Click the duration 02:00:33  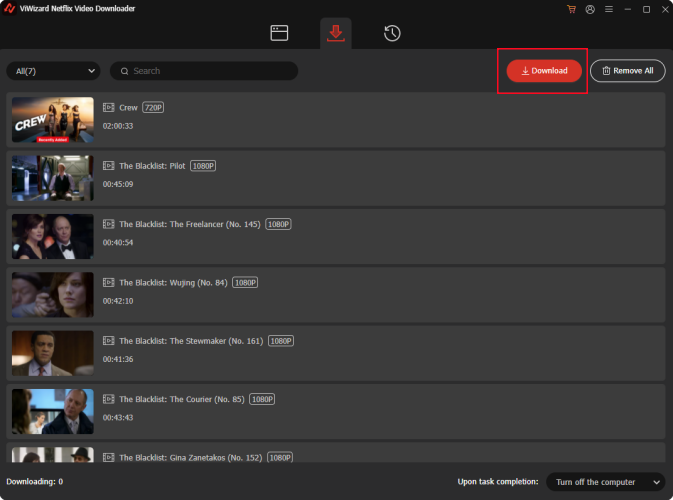click(118, 126)
